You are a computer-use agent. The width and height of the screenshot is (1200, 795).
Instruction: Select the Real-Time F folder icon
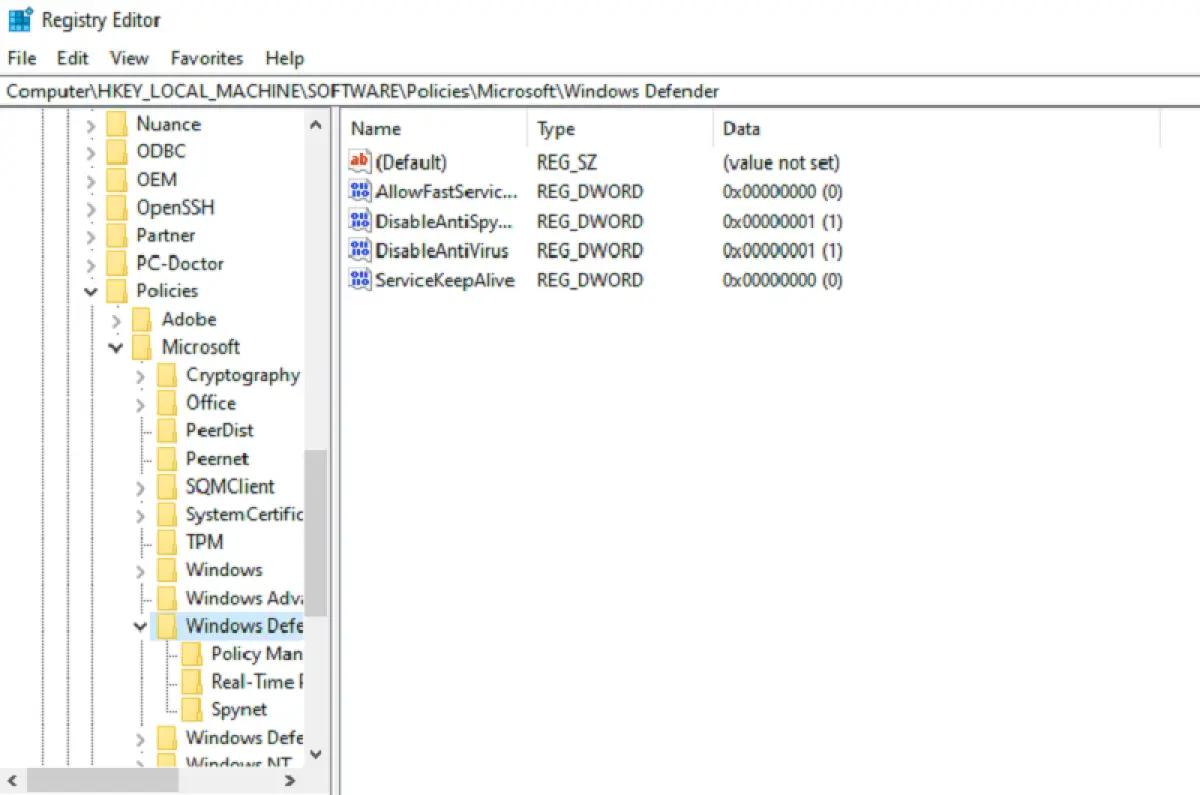(193, 682)
